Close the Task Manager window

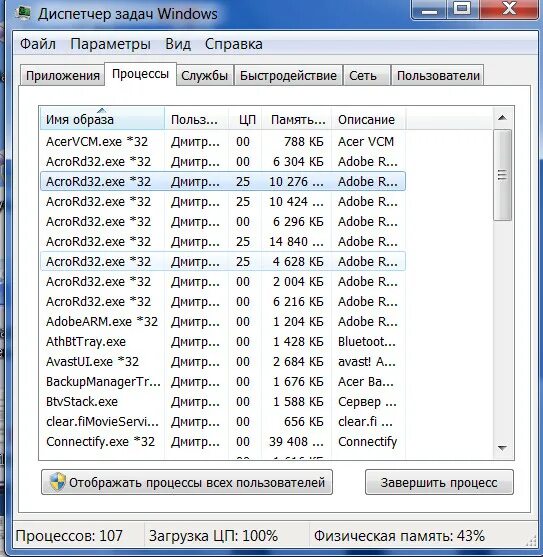[509, 9]
